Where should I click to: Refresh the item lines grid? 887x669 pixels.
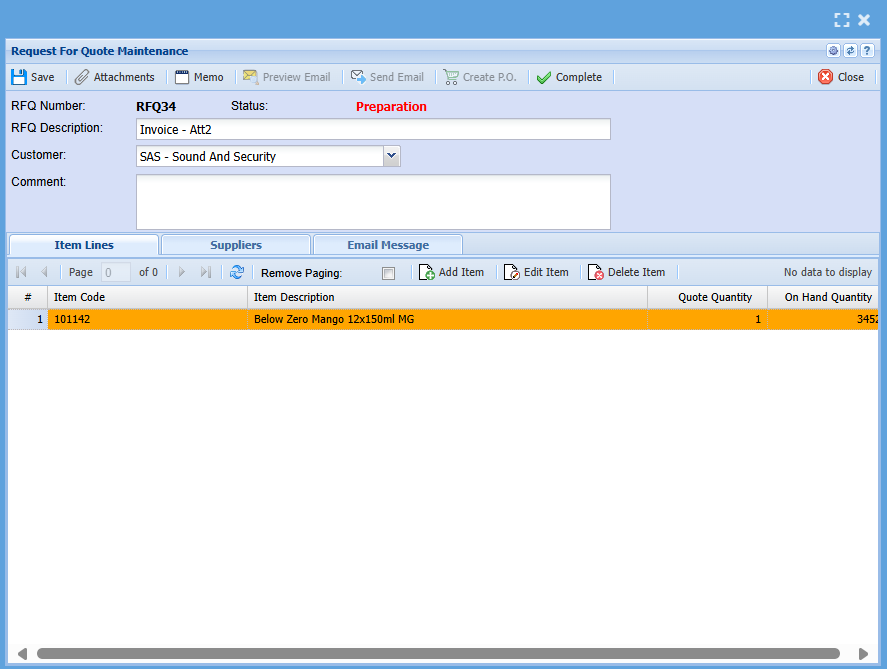[237, 272]
